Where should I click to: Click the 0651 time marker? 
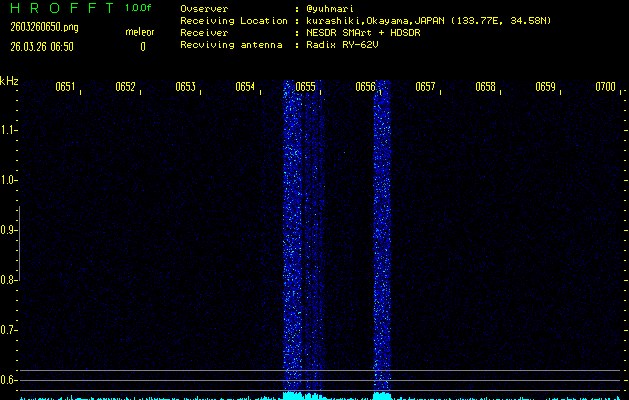pos(65,87)
